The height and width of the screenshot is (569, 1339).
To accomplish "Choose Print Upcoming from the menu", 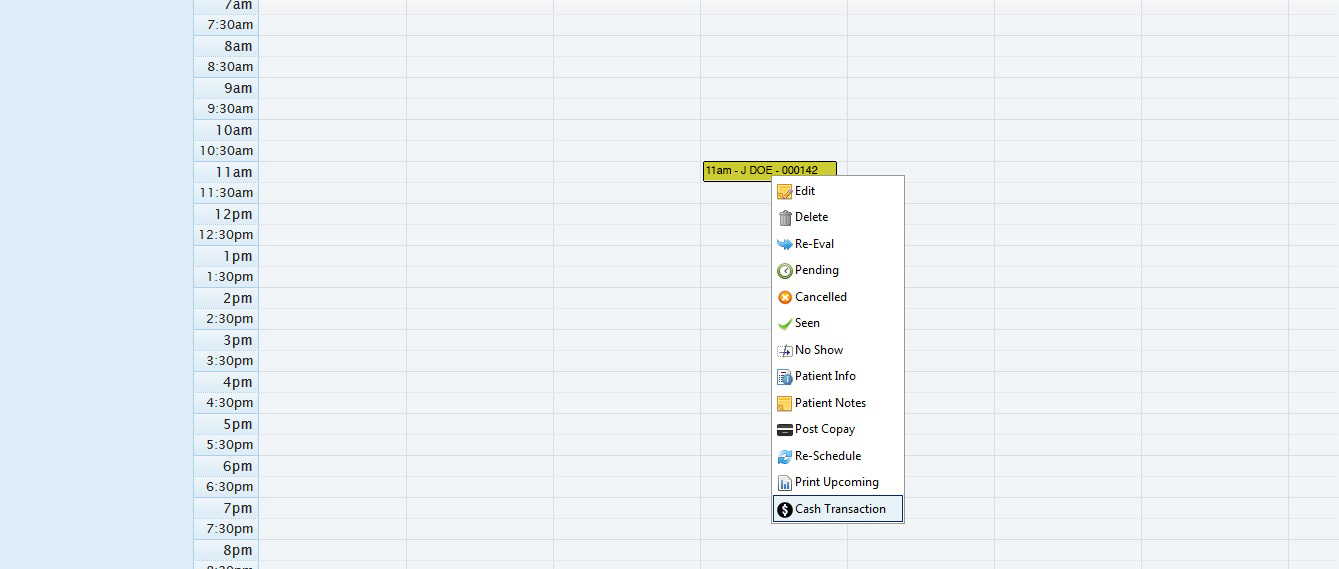I will pyautogui.click(x=836, y=482).
